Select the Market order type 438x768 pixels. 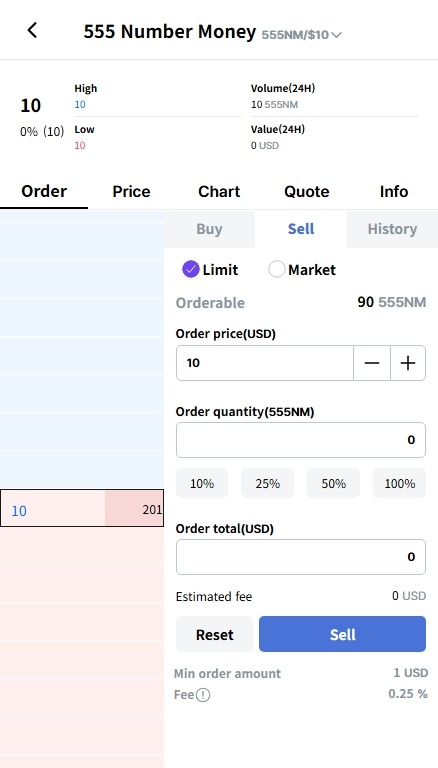[302, 269]
